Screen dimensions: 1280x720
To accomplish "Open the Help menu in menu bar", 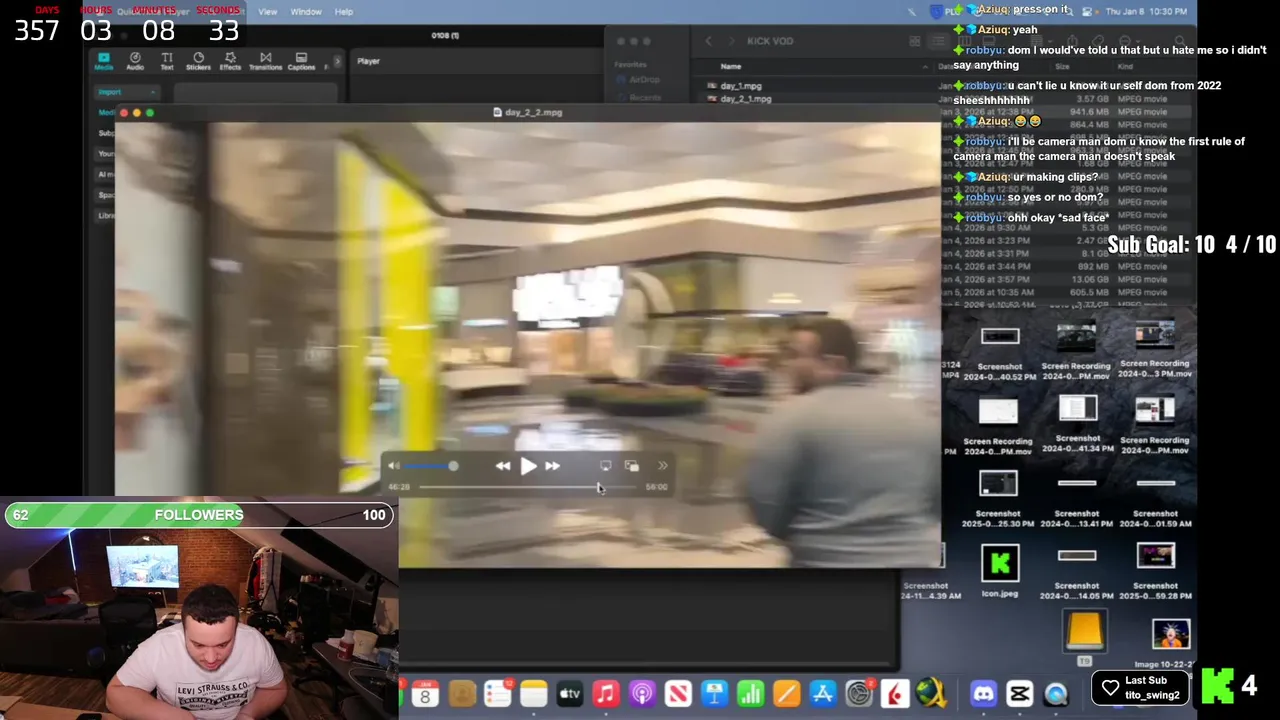I will click(344, 12).
